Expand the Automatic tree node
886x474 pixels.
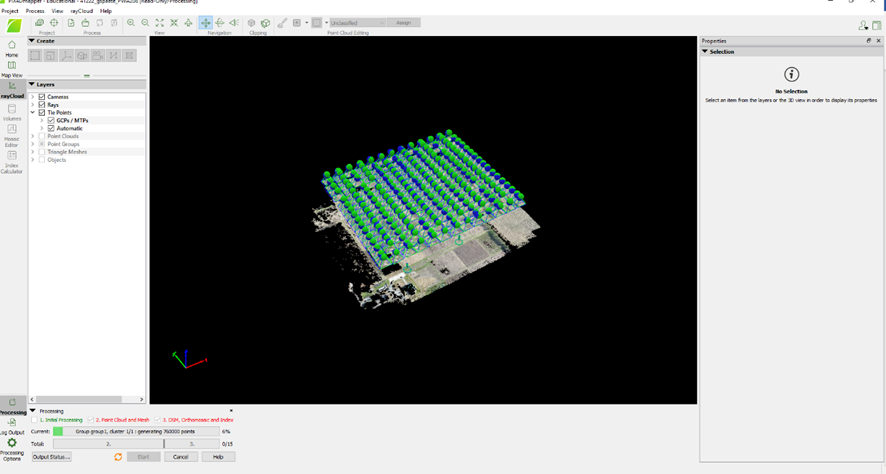pyautogui.click(x=42, y=128)
